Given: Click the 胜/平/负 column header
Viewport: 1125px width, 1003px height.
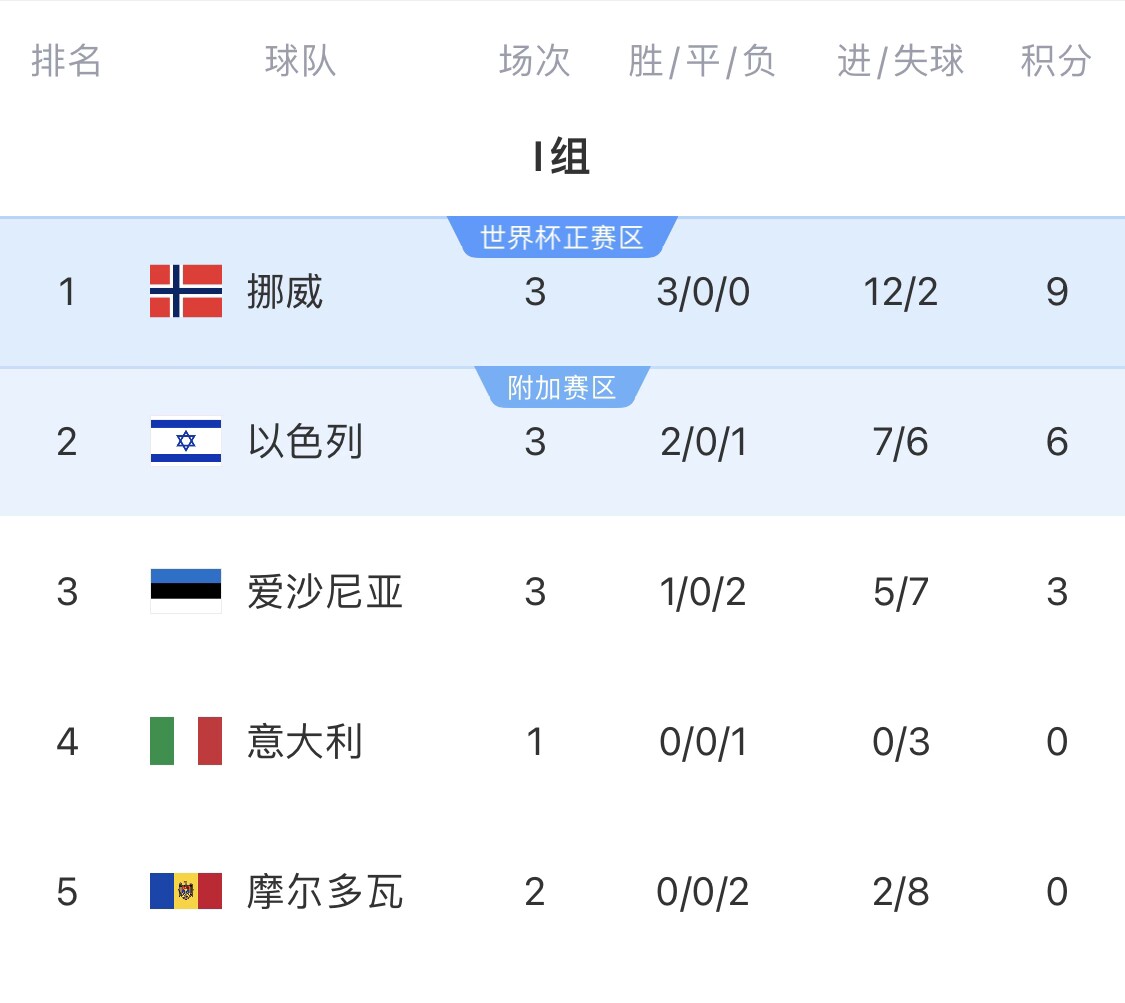Looking at the screenshot, I should click(703, 61).
